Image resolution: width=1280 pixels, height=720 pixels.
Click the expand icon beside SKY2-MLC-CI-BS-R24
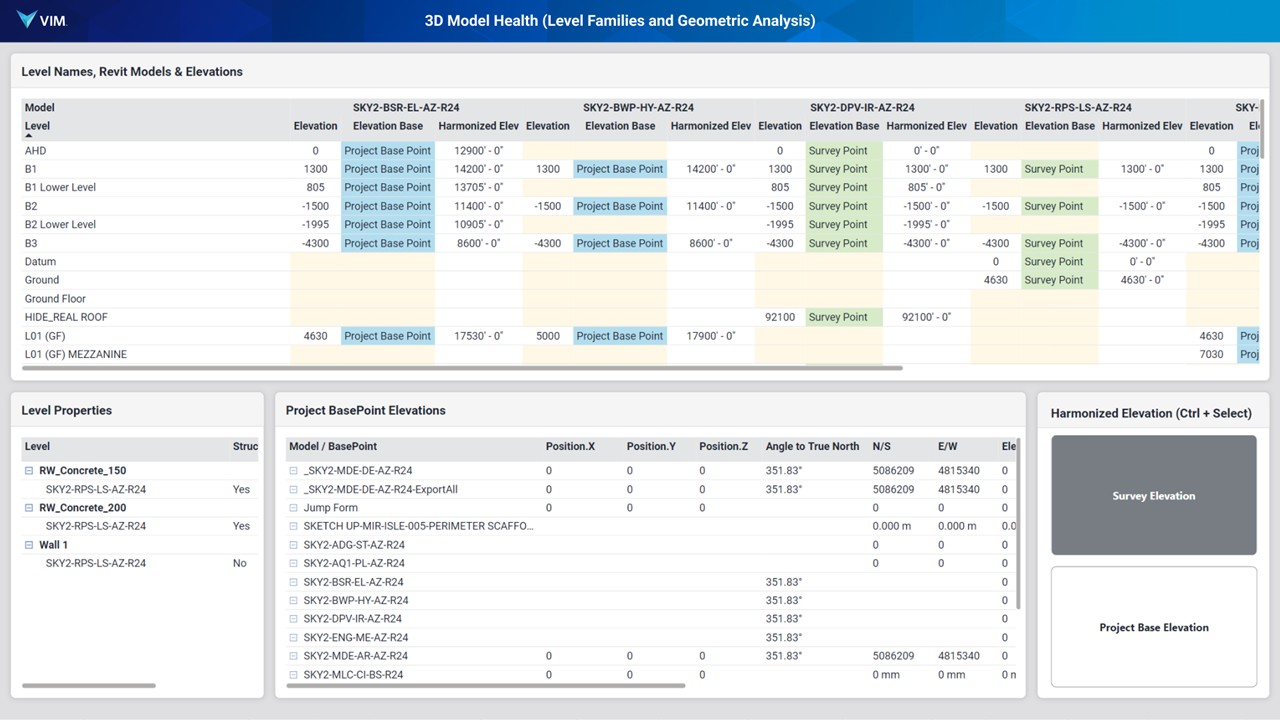pyautogui.click(x=294, y=675)
